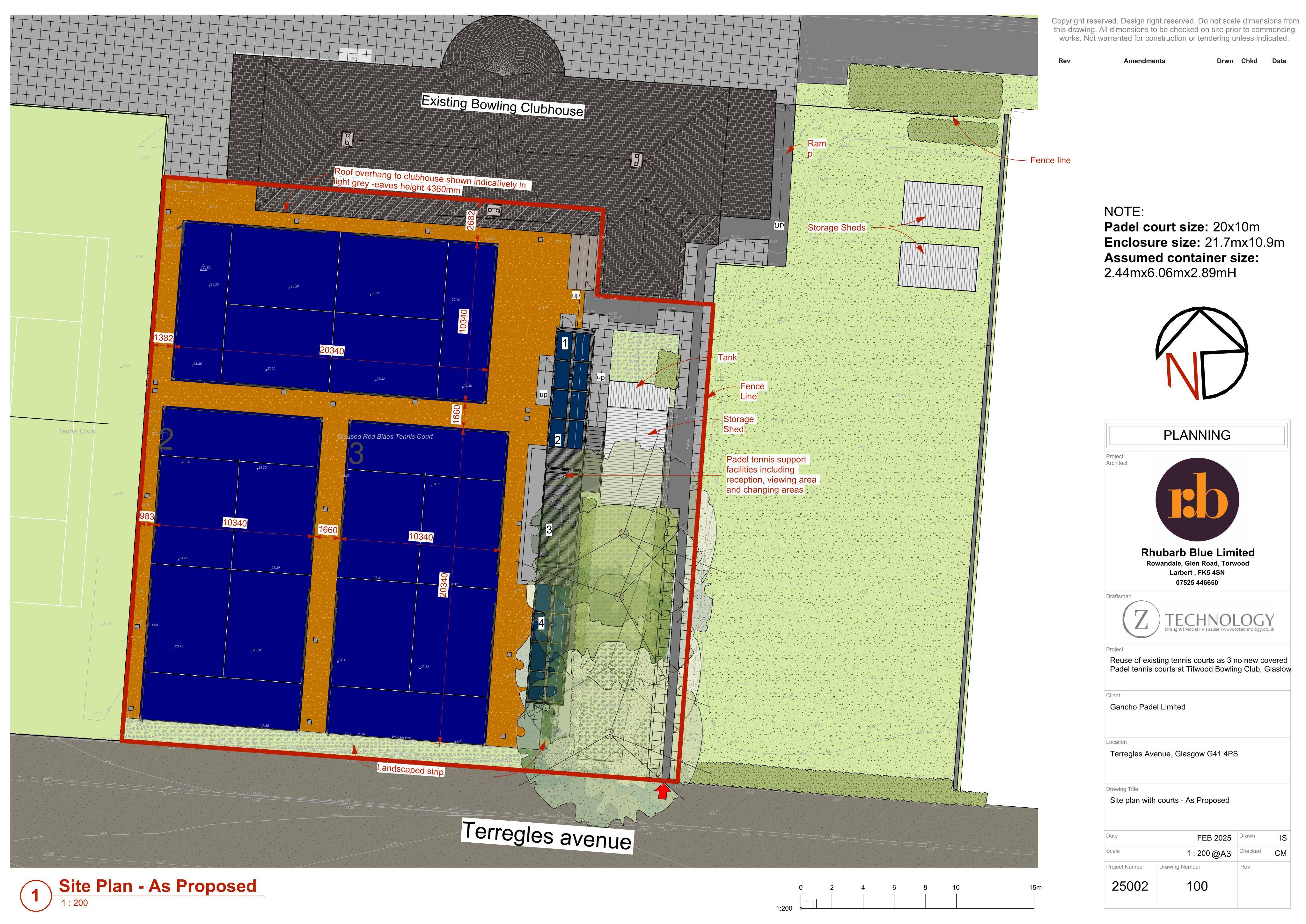The width and height of the screenshot is (1306, 924).
Task: Click container number 1 label
Action: pos(564,343)
